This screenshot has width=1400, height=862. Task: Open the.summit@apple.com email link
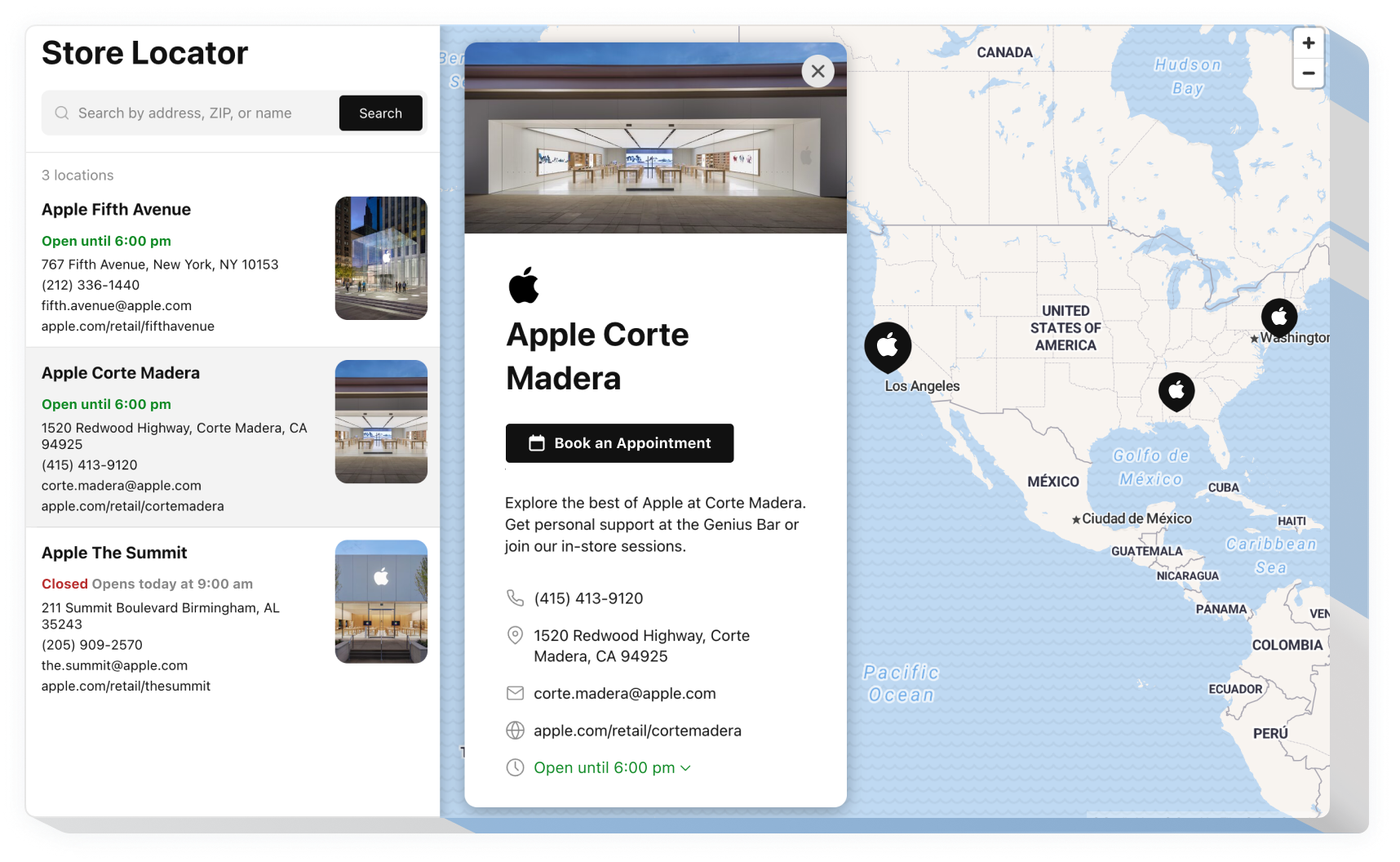[115, 665]
